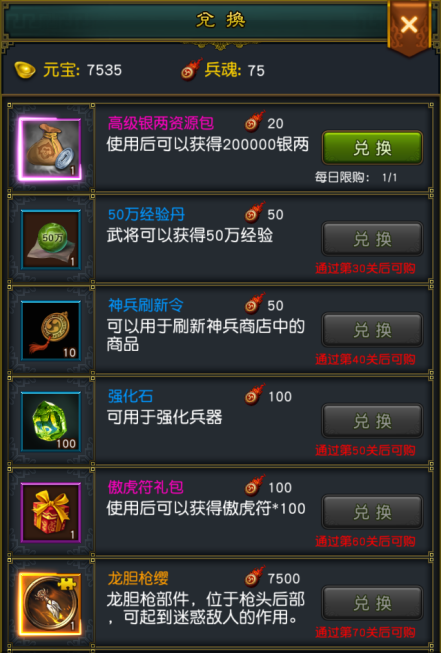Viewport: 441px width, 654px height.
Task: Tap the 神兵刷新令 medallion icon
Action: click(50, 330)
